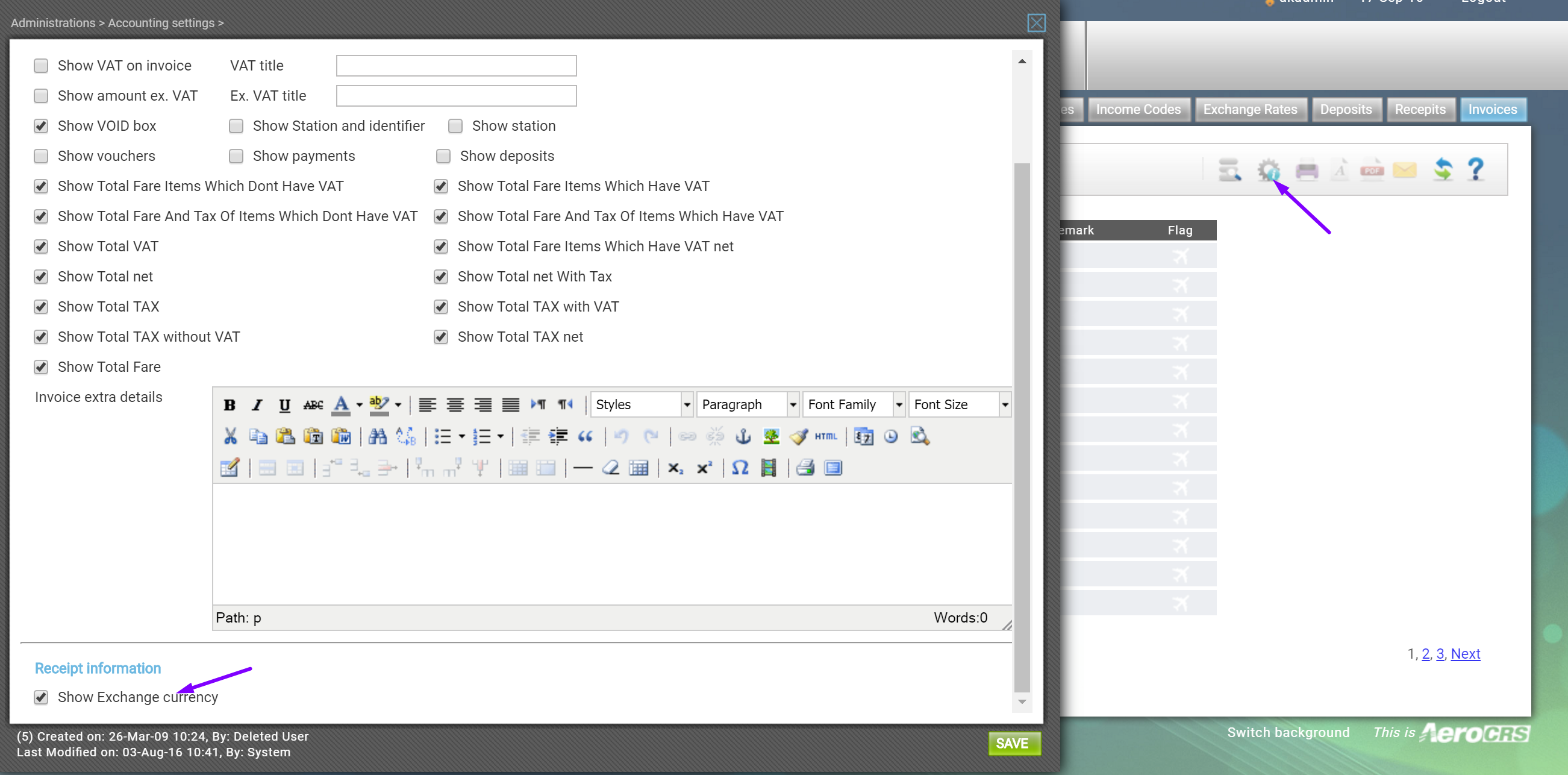Enable Show deposits option

point(443,157)
